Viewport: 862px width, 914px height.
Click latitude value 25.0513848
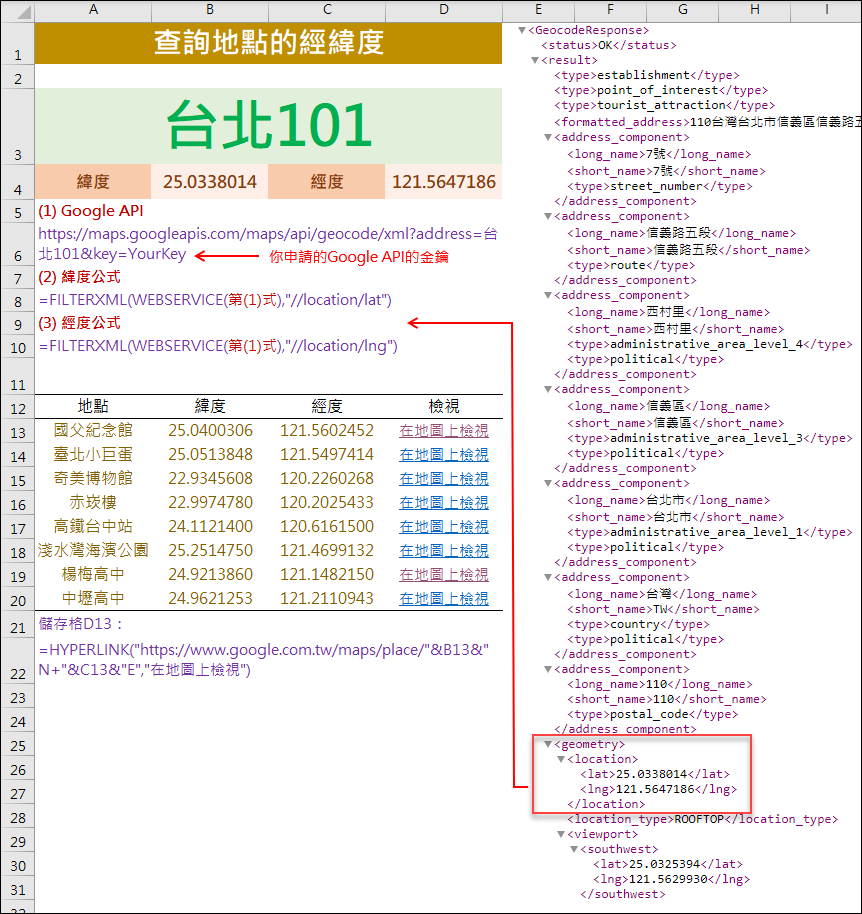[210, 455]
